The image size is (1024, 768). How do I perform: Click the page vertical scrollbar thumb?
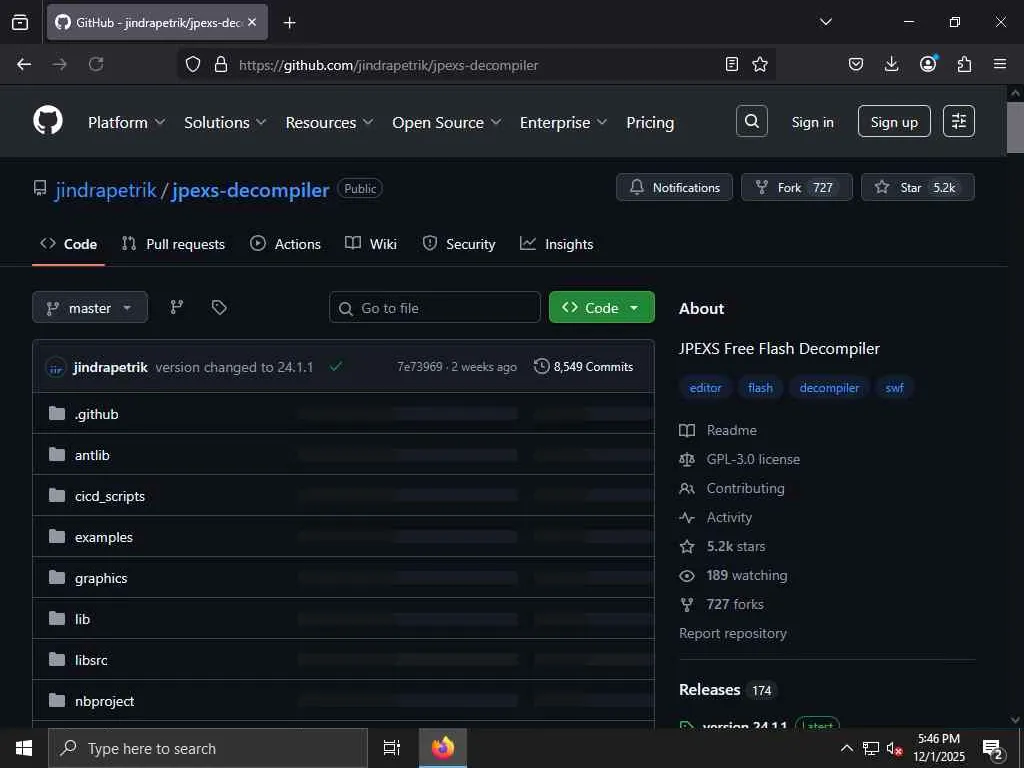point(1015,127)
